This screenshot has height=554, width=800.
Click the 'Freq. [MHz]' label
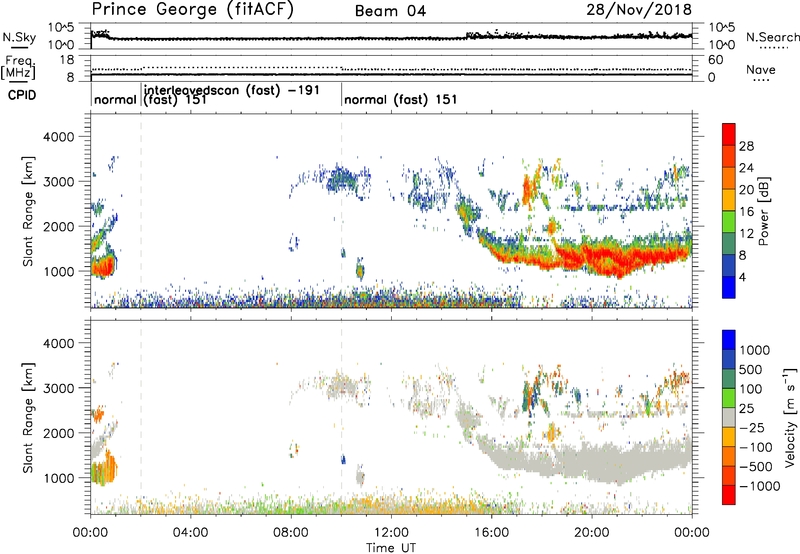pos(18,68)
